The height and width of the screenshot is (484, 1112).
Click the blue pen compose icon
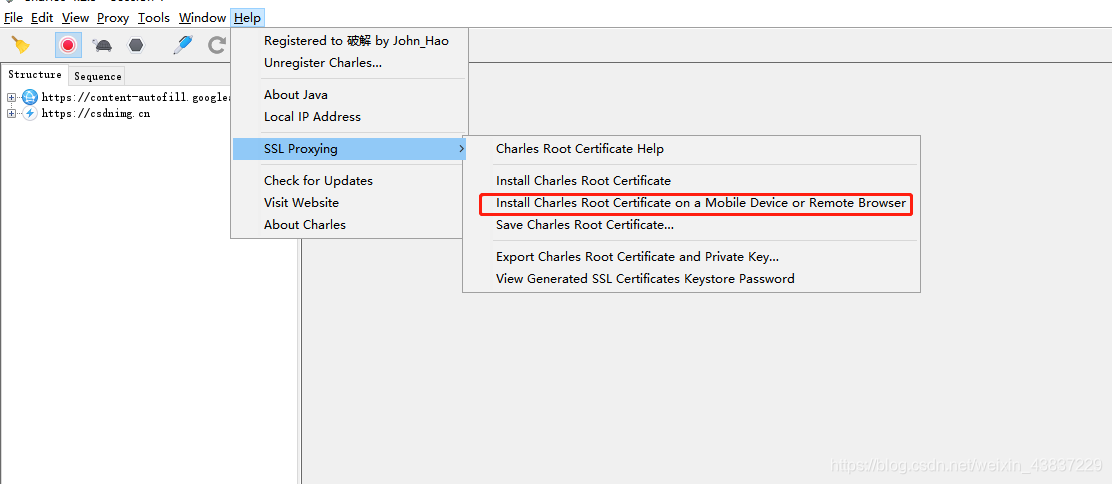(183, 45)
